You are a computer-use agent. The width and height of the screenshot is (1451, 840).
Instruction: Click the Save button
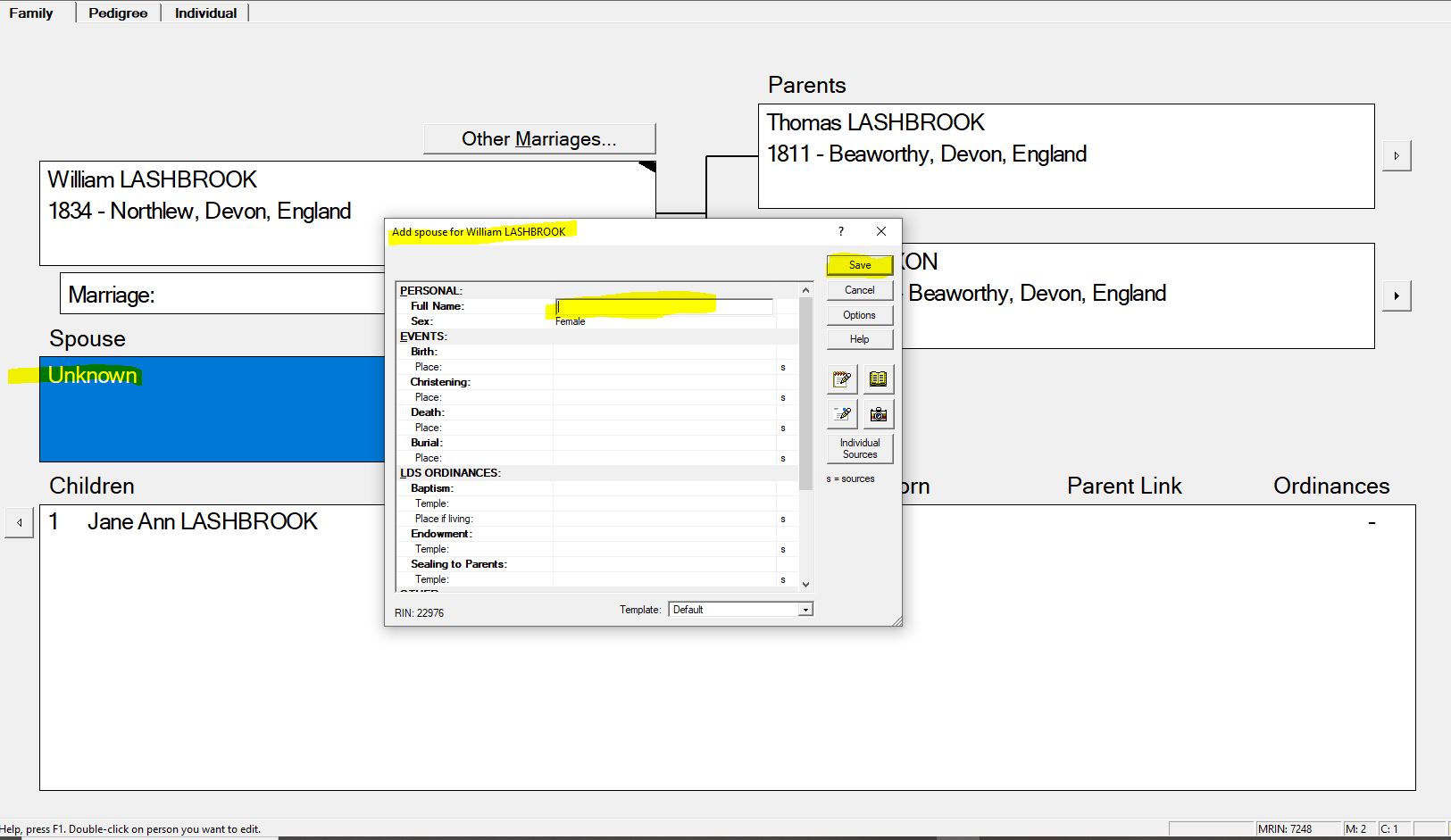(x=860, y=265)
